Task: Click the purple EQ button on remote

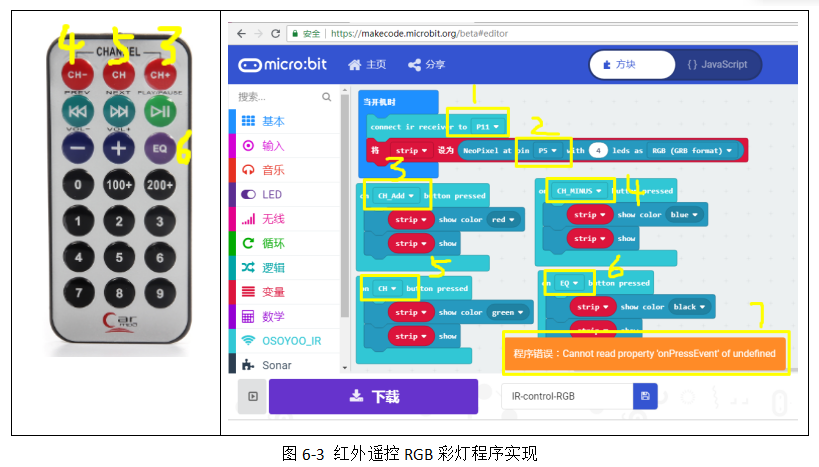Action: pos(160,148)
